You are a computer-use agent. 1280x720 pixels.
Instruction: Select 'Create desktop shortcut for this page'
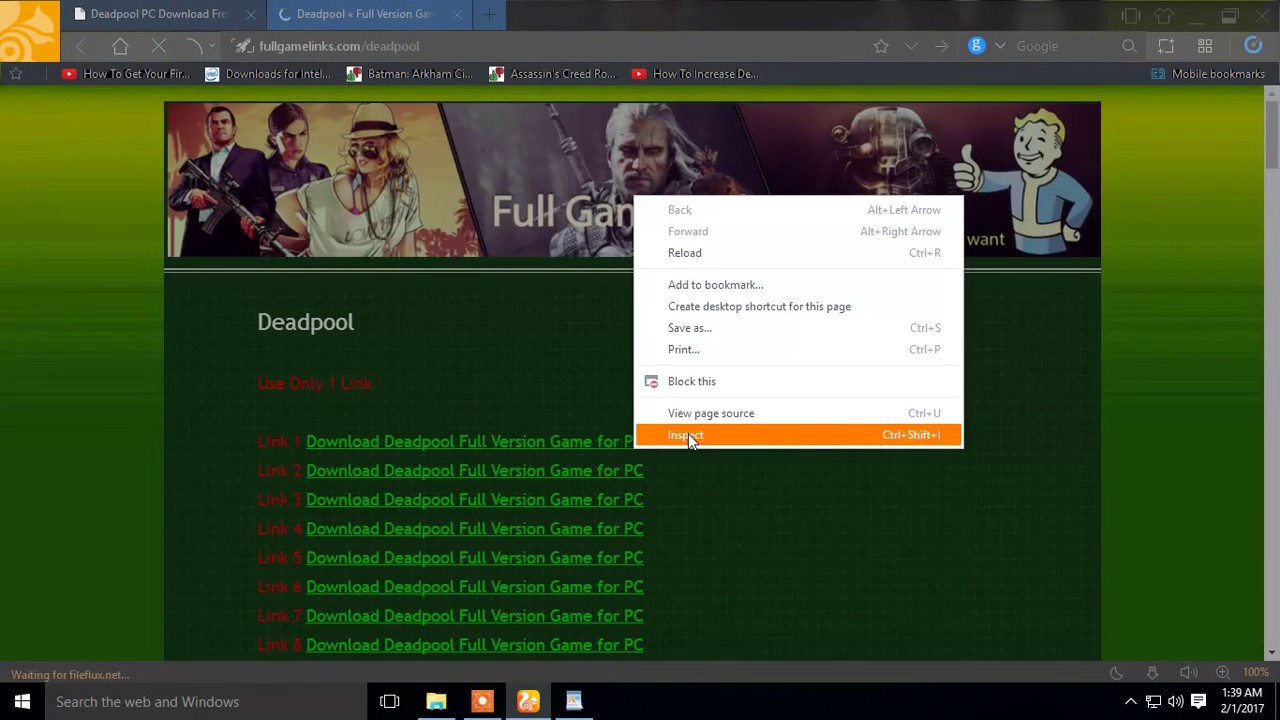[x=799, y=307]
